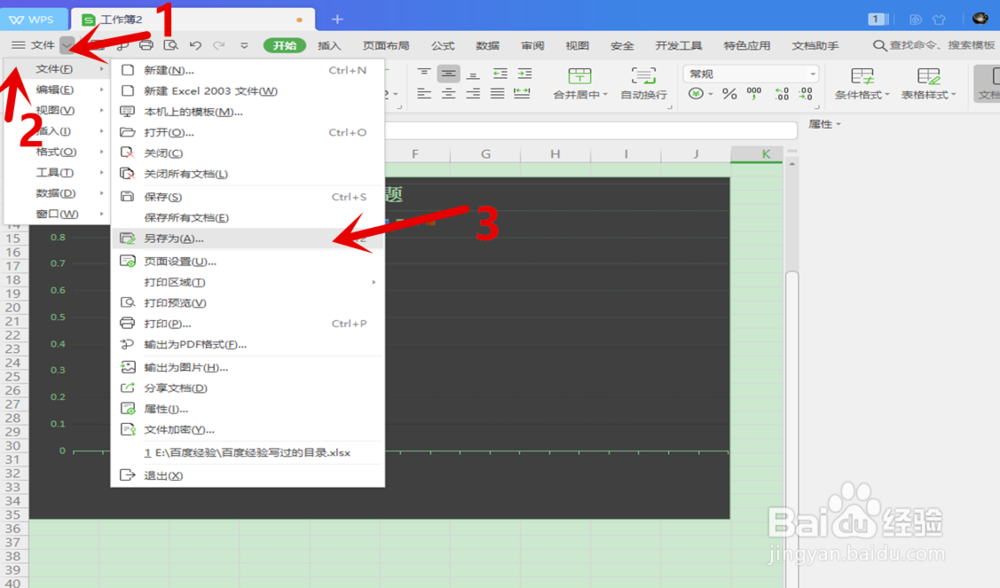Choose 打印预览(V) menu item

click(x=247, y=303)
